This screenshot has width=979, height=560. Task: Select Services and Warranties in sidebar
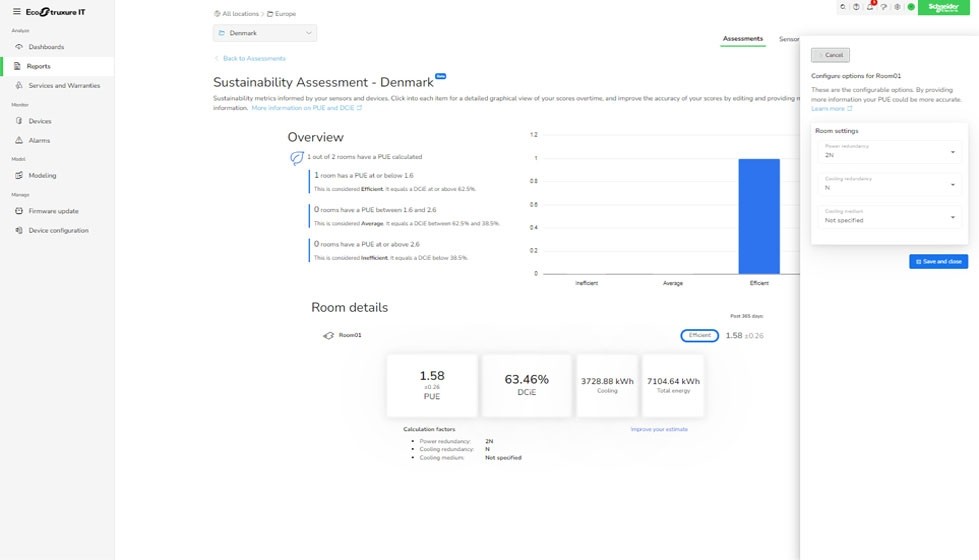[64, 86]
